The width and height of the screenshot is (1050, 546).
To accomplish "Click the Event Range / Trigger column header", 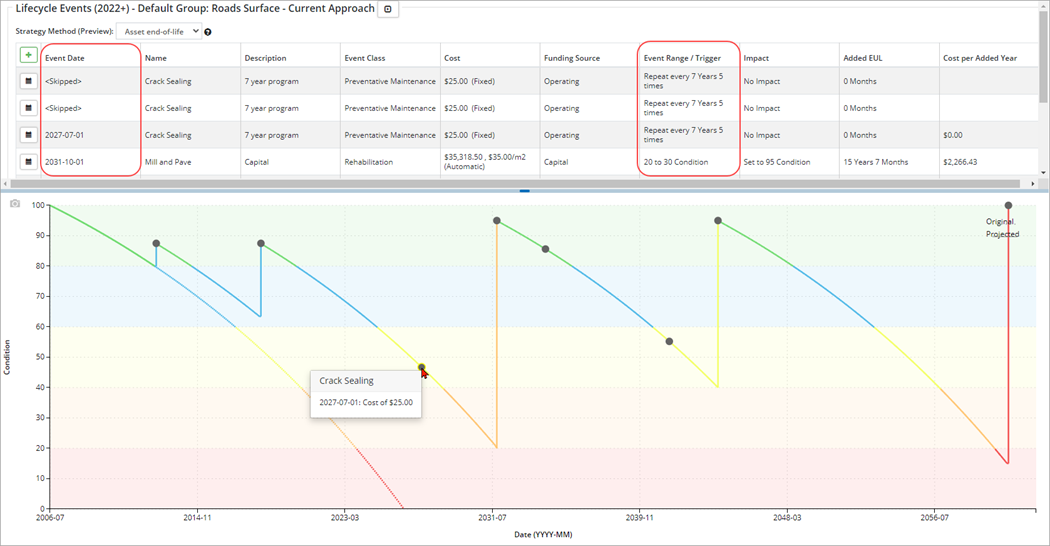I will [x=682, y=58].
